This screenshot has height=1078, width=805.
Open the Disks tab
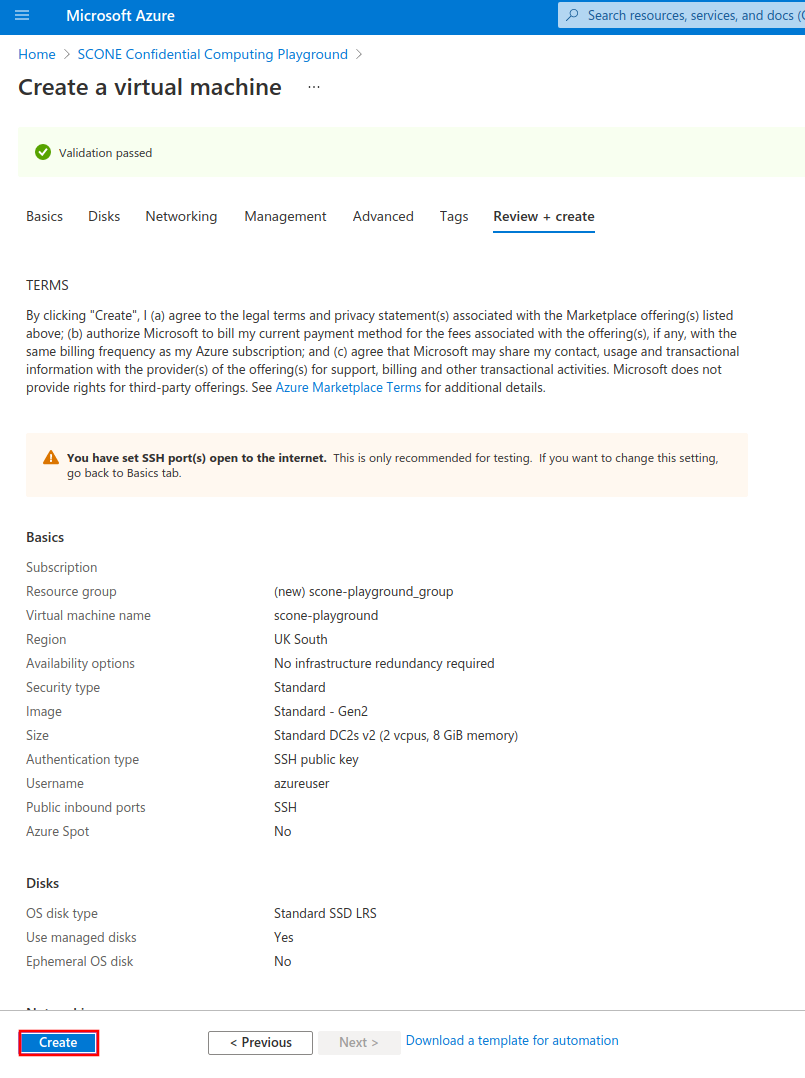(103, 216)
